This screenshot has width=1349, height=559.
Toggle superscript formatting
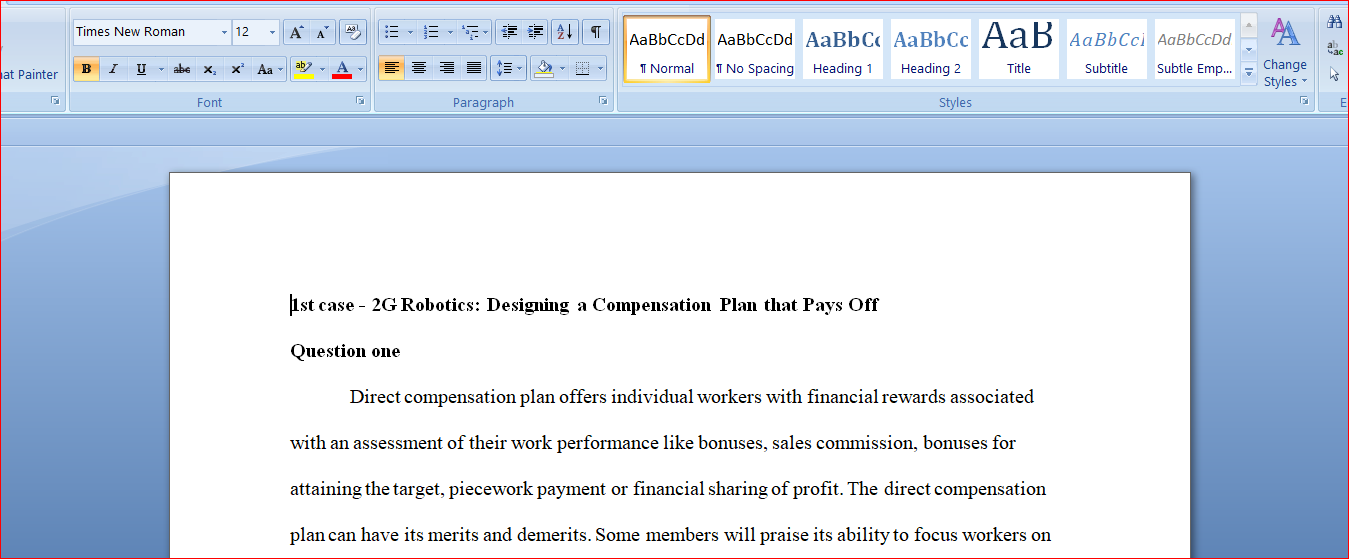click(x=237, y=69)
